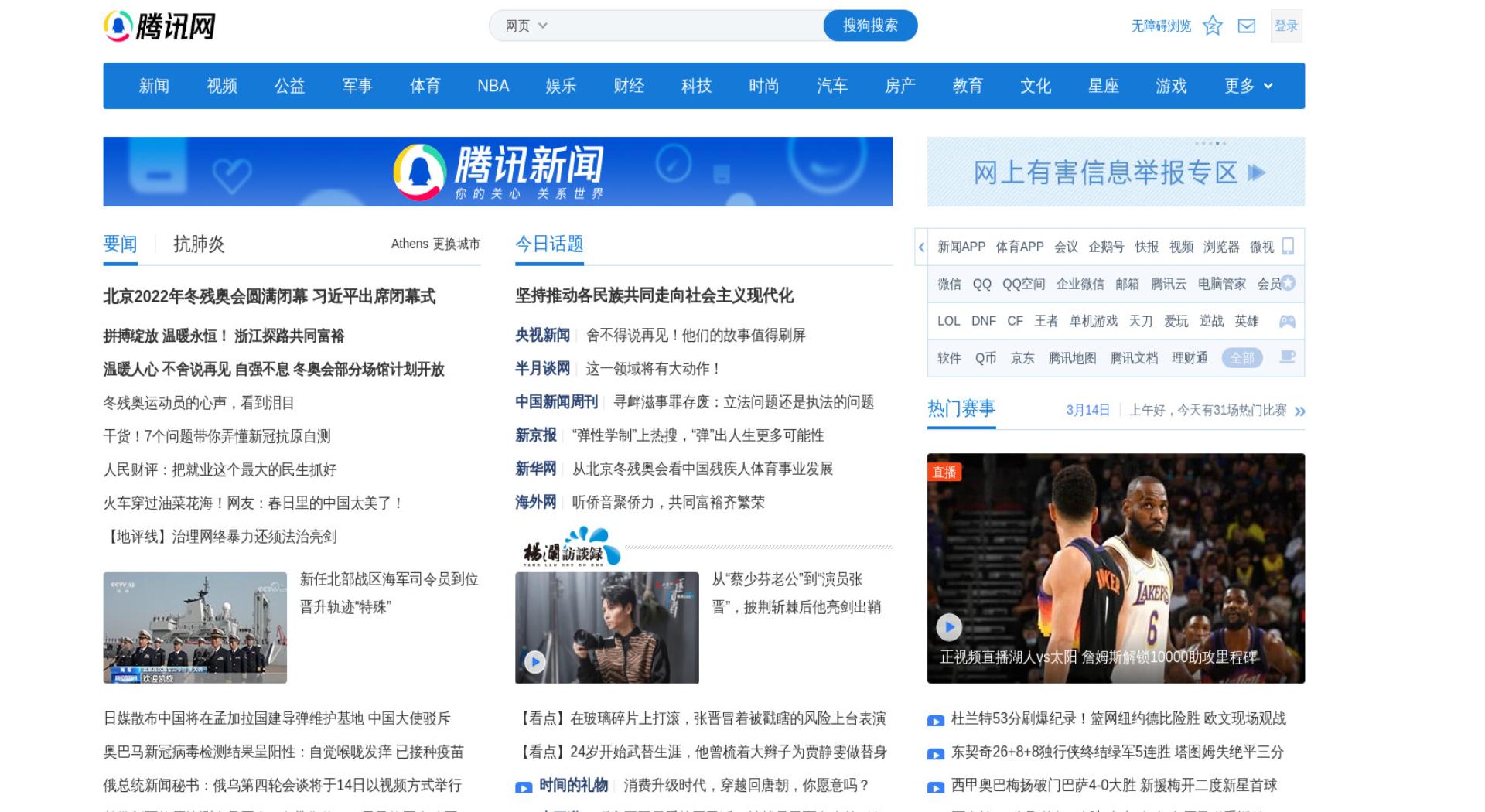The image size is (1485, 812).
Task: Go to the 体育 section
Action: [425, 86]
